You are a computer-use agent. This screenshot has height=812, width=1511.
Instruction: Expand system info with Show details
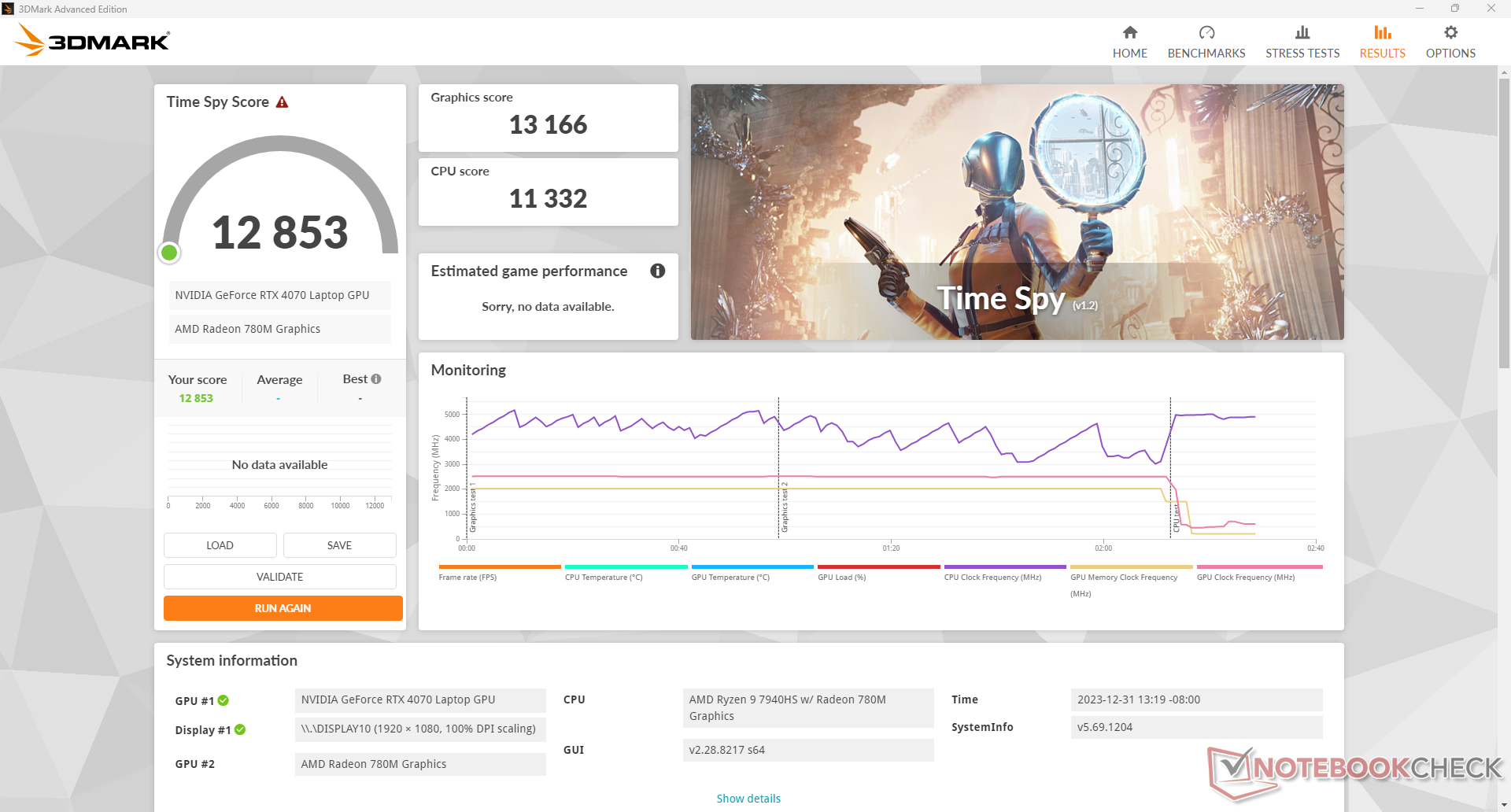pos(748,798)
